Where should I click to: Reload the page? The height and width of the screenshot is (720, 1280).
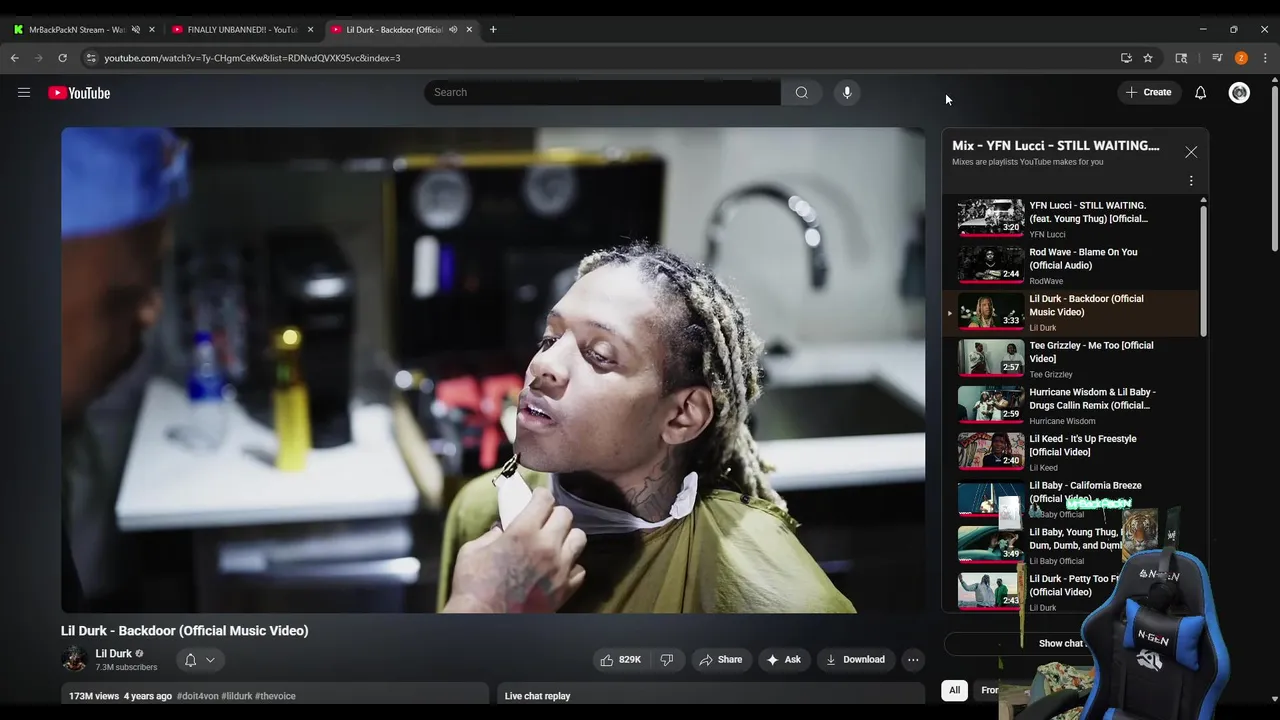tap(62, 58)
